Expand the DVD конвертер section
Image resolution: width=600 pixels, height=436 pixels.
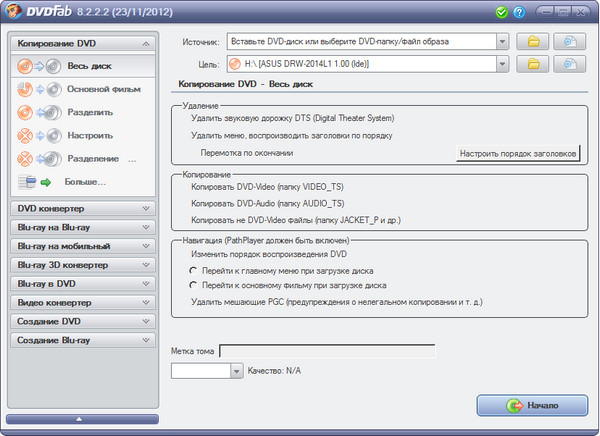82,208
